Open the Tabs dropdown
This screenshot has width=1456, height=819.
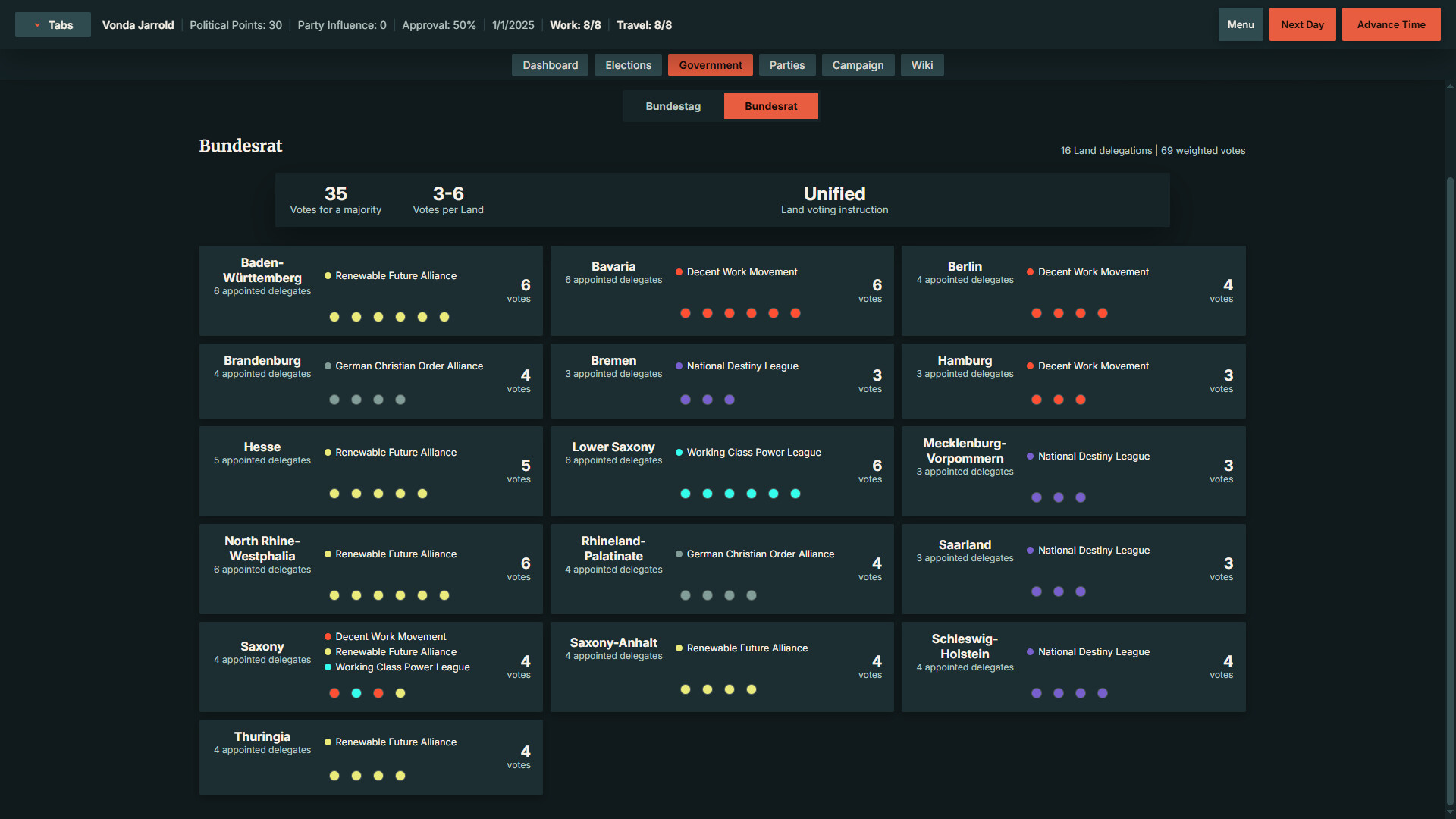coord(53,25)
